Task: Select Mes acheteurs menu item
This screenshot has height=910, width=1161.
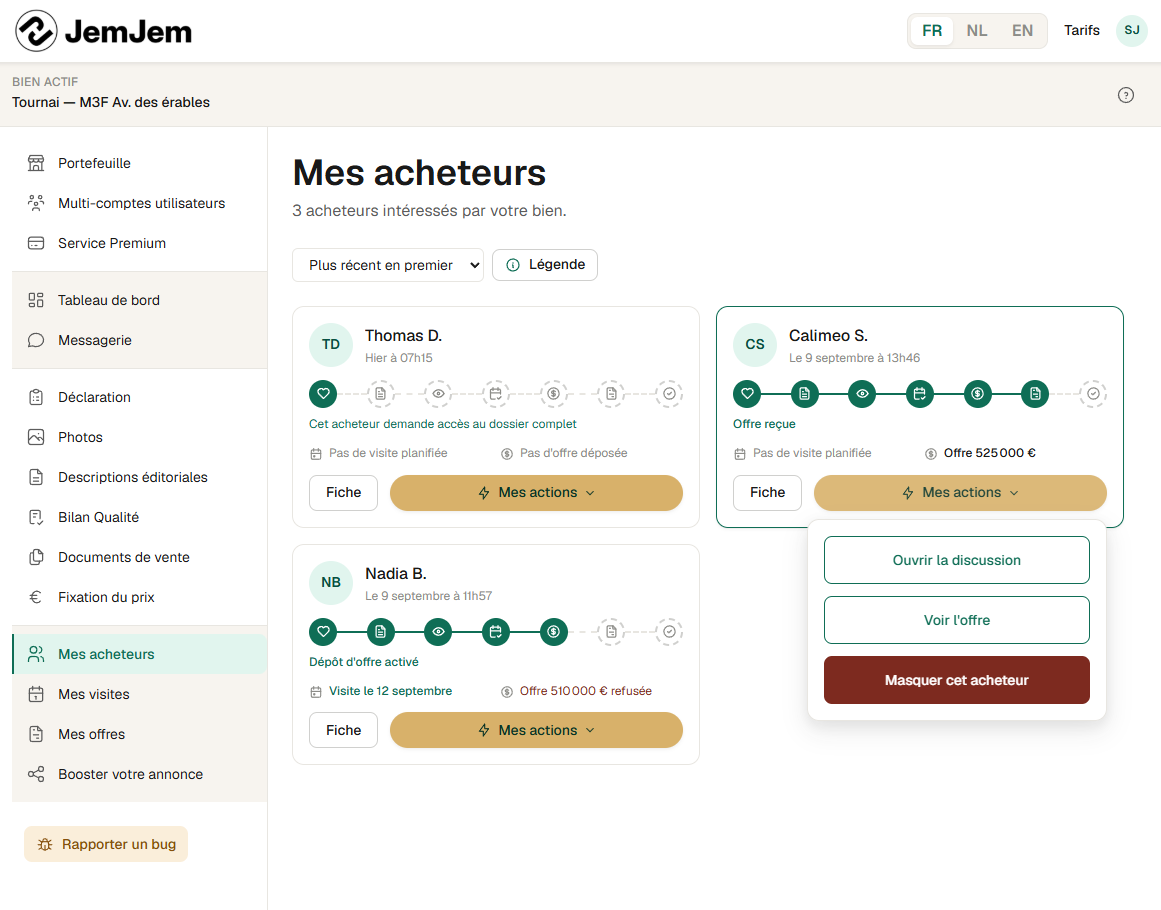Action: 139,654
